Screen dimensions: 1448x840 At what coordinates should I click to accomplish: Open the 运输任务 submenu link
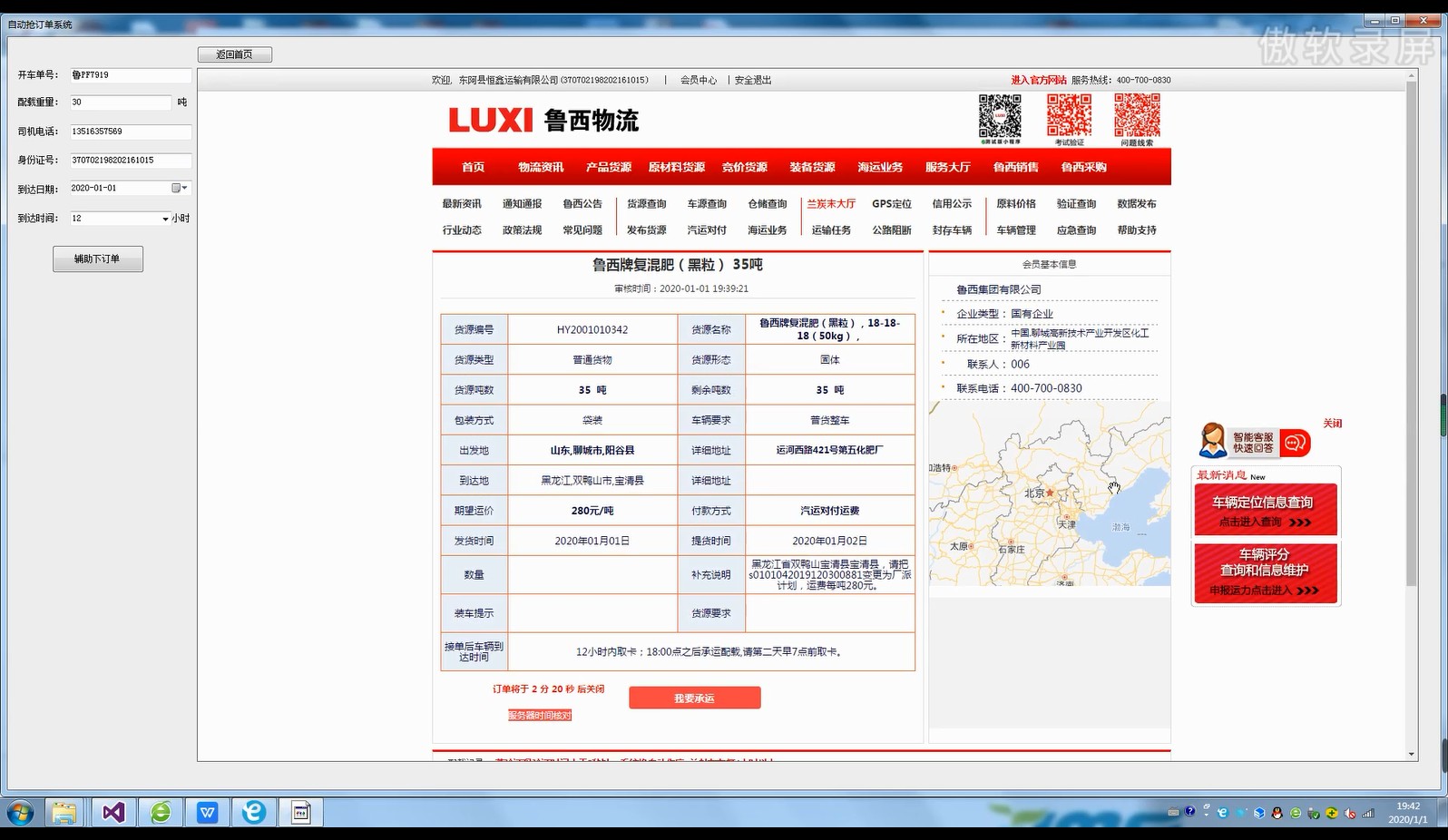[x=831, y=230]
